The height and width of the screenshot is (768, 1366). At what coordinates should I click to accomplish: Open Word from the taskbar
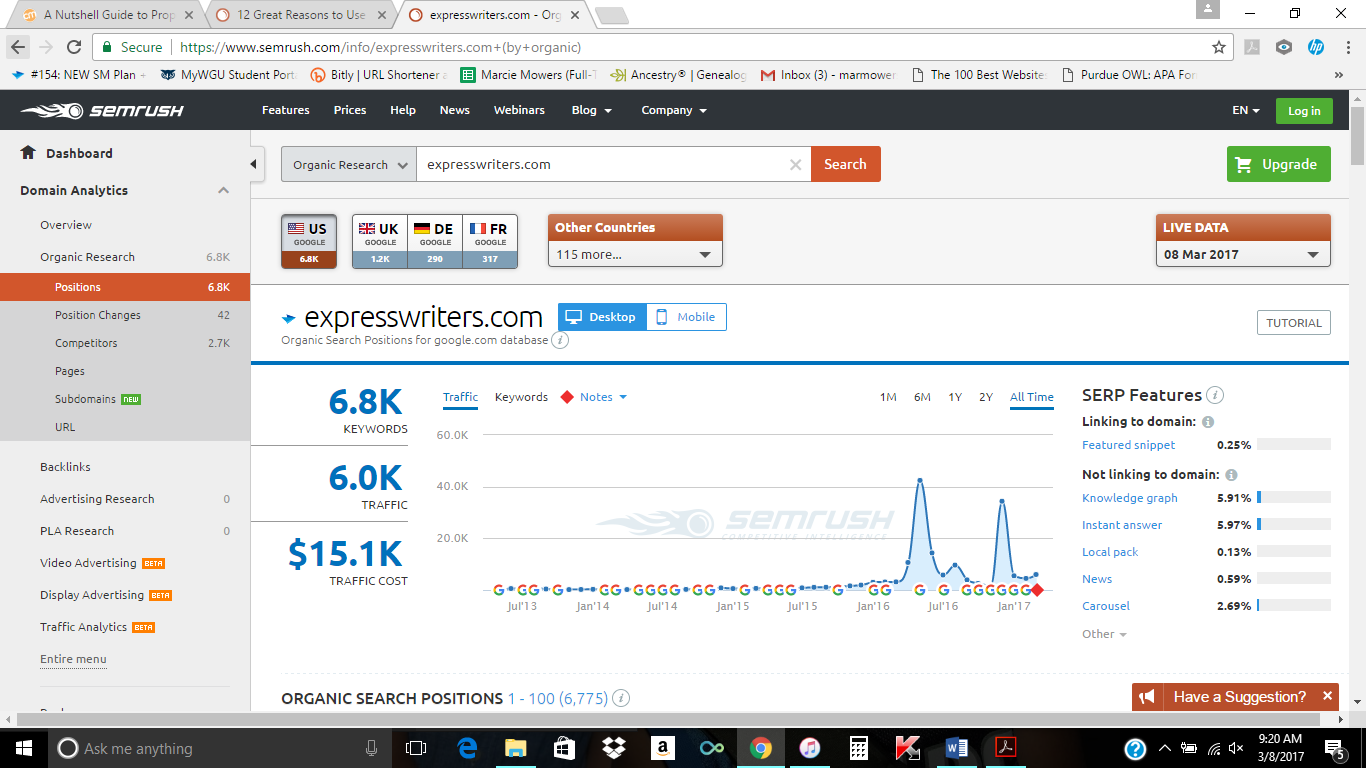[956, 748]
